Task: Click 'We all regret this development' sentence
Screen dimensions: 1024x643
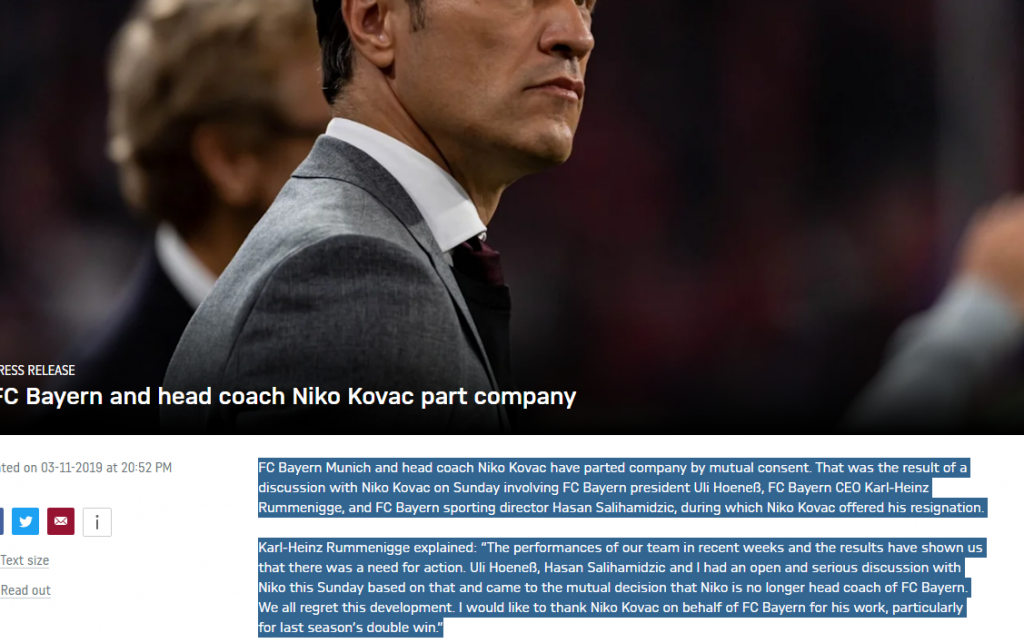Action: pos(355,607)
